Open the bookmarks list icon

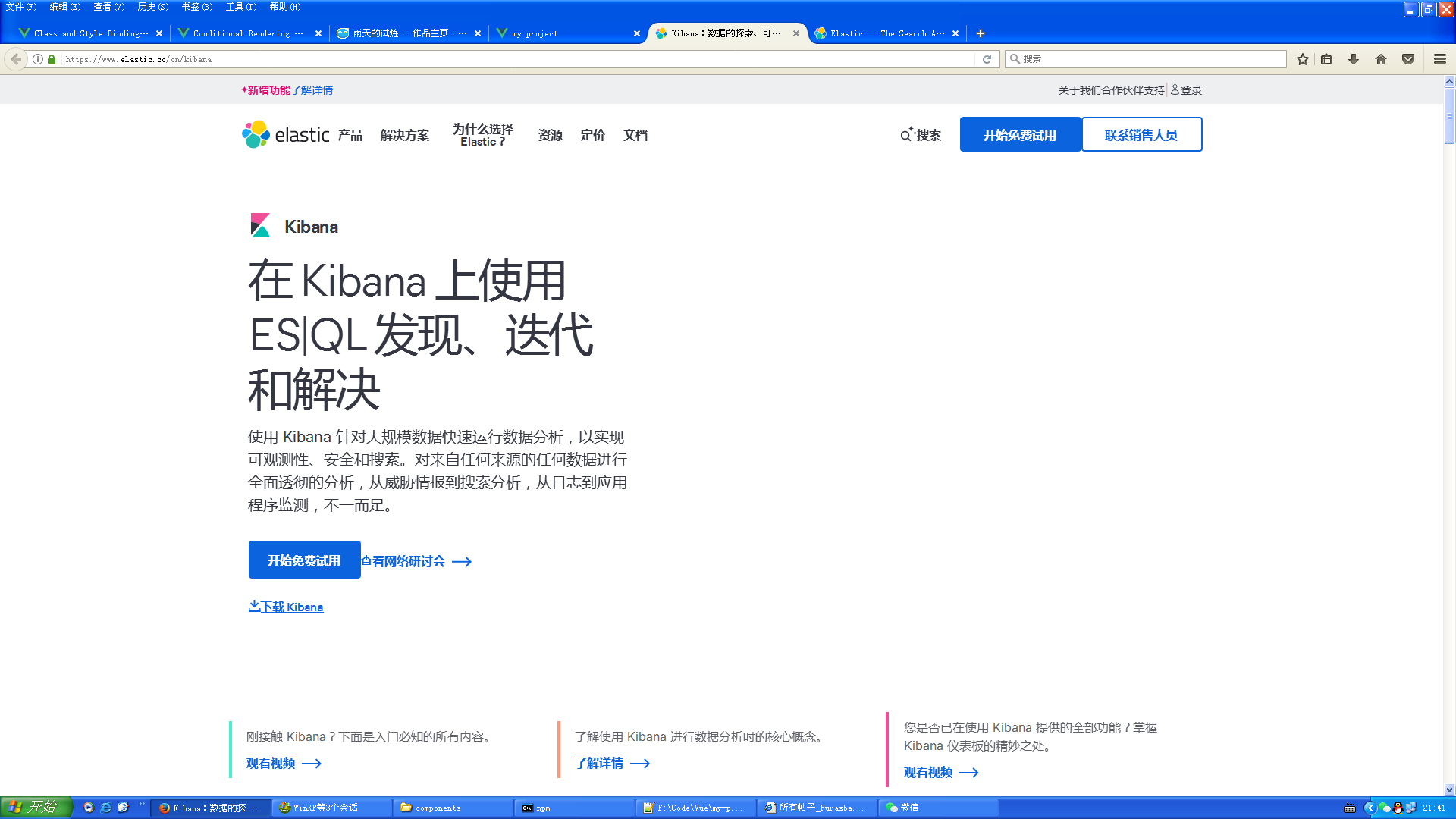(1326, 59)
